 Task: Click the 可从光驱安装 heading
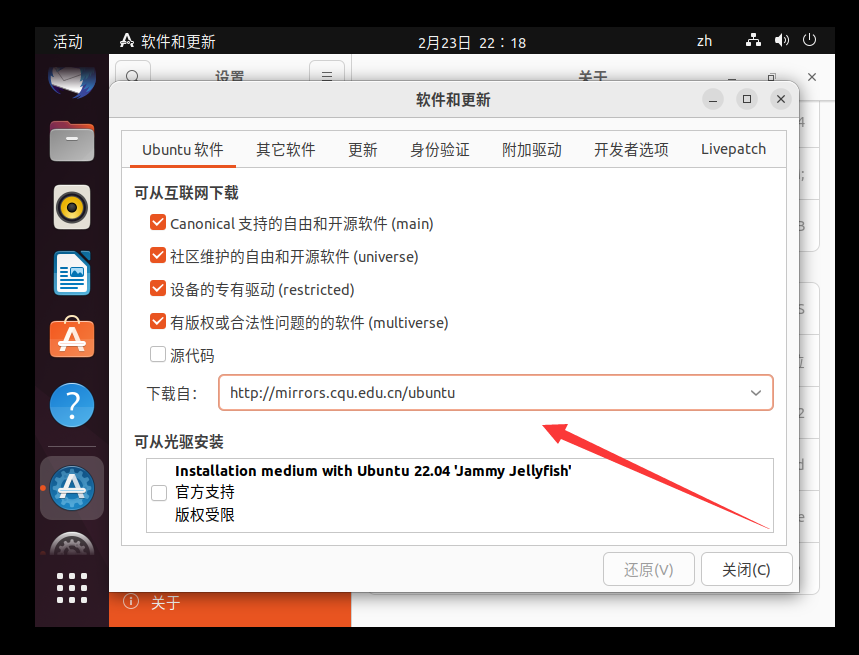[x=179, y=442]
